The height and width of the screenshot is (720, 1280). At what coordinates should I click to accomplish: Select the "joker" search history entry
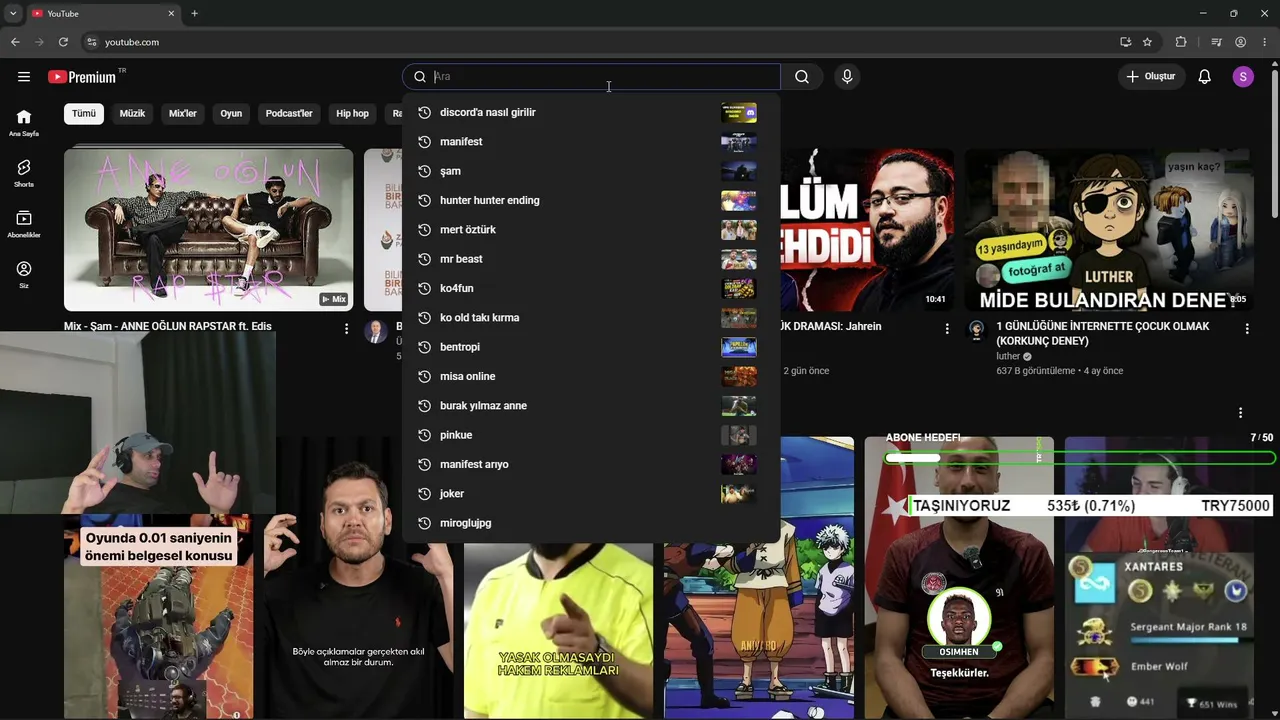point(591,494)
